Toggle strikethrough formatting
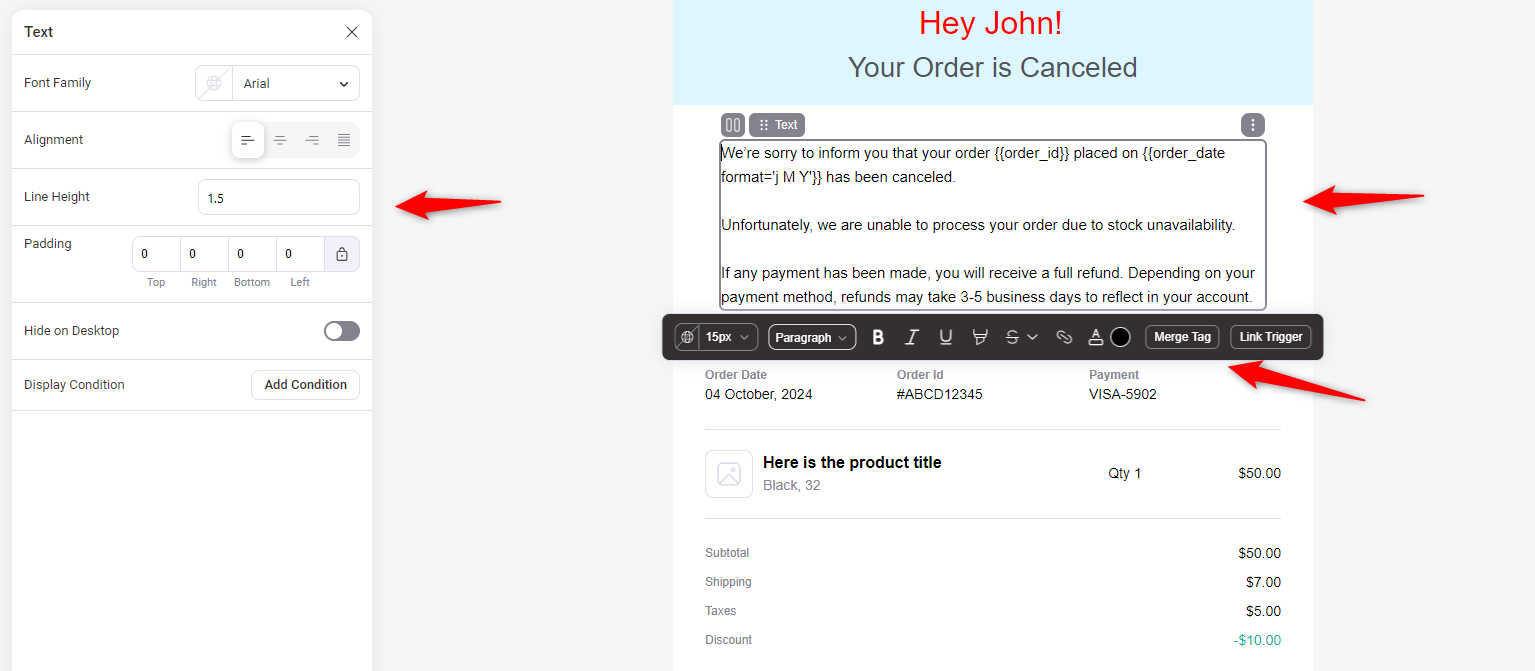 pos(1012,337)
